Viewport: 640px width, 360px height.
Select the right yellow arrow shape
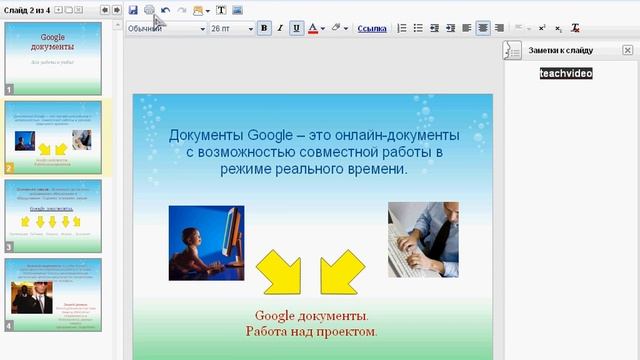pos(342,272)
